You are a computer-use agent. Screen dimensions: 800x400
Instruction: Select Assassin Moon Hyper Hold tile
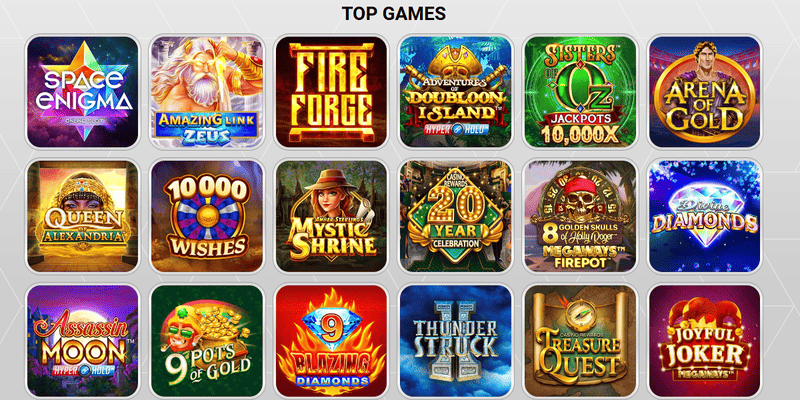click(82, 341)
